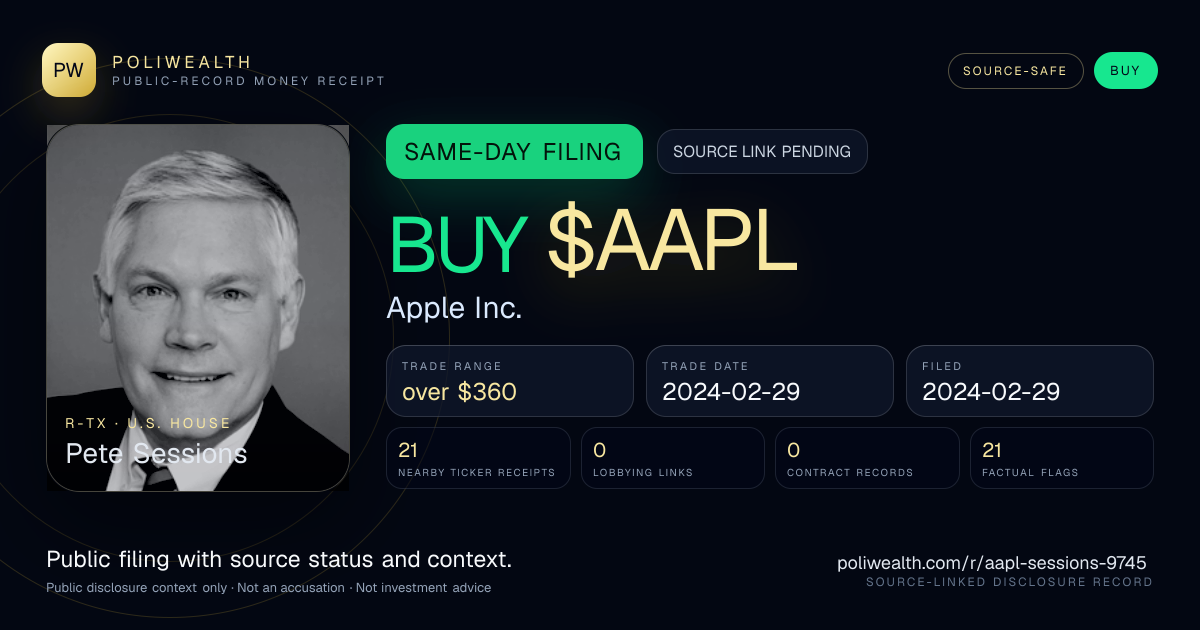Open the Nearby Ticker Receipts stat tile

(x=478, y=458)
